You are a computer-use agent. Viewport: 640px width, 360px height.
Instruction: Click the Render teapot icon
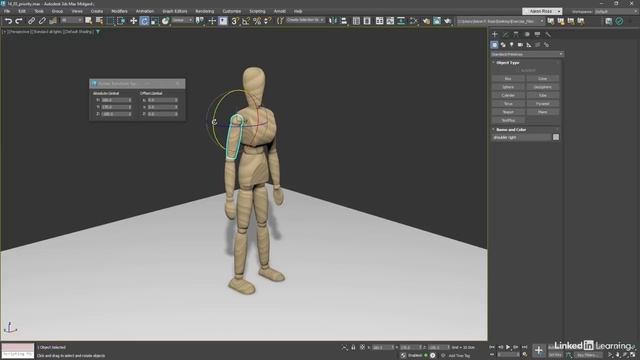click(x=448, y=21)
